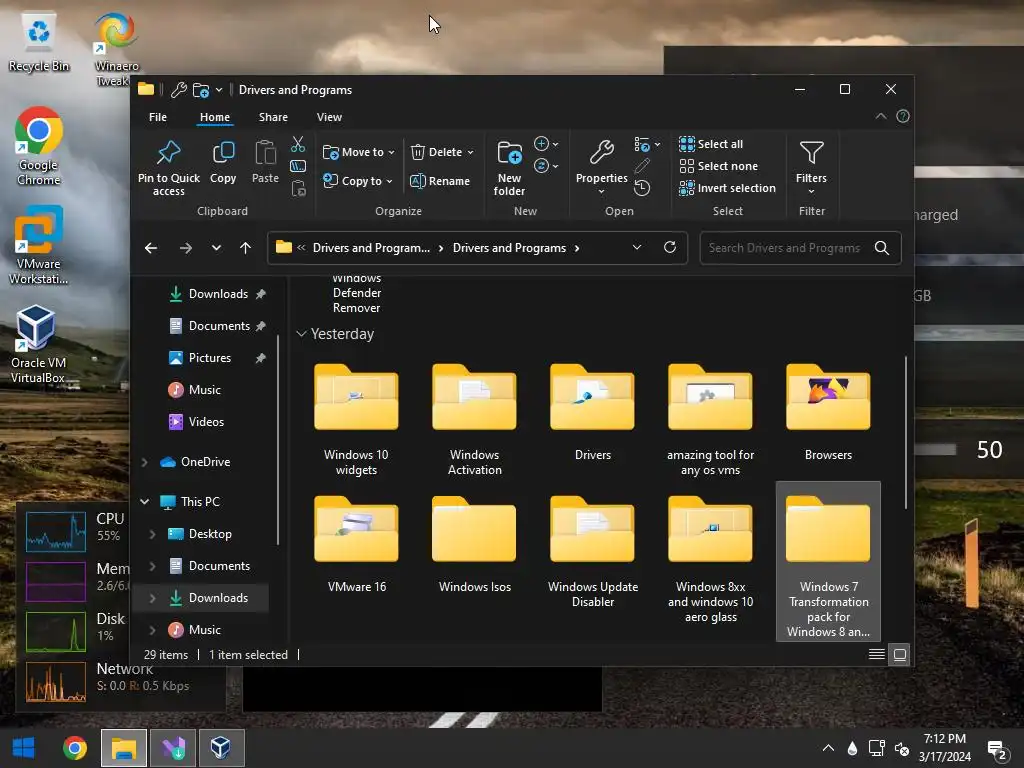1024x768 pixels.
Task: Click Invert selection
Action: click(727, 188)
